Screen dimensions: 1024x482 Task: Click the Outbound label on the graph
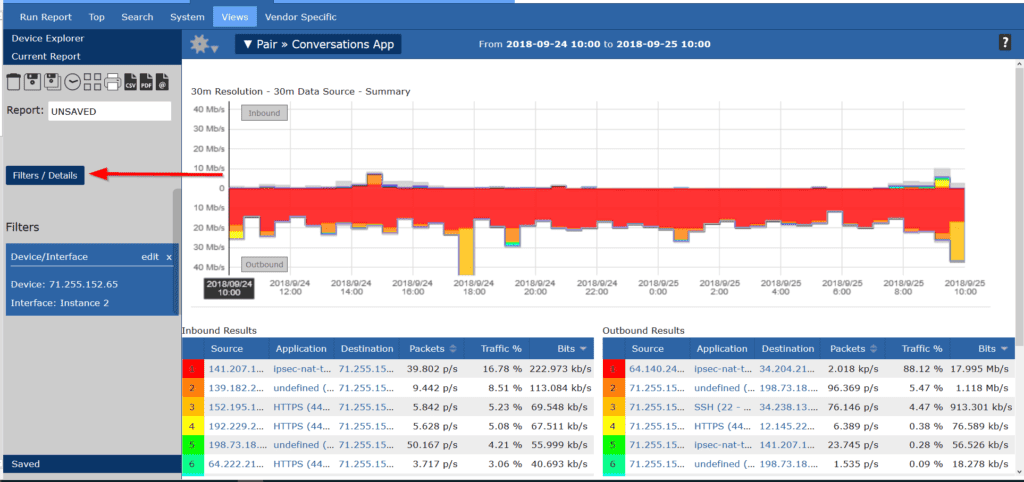(x=264, y=265)
